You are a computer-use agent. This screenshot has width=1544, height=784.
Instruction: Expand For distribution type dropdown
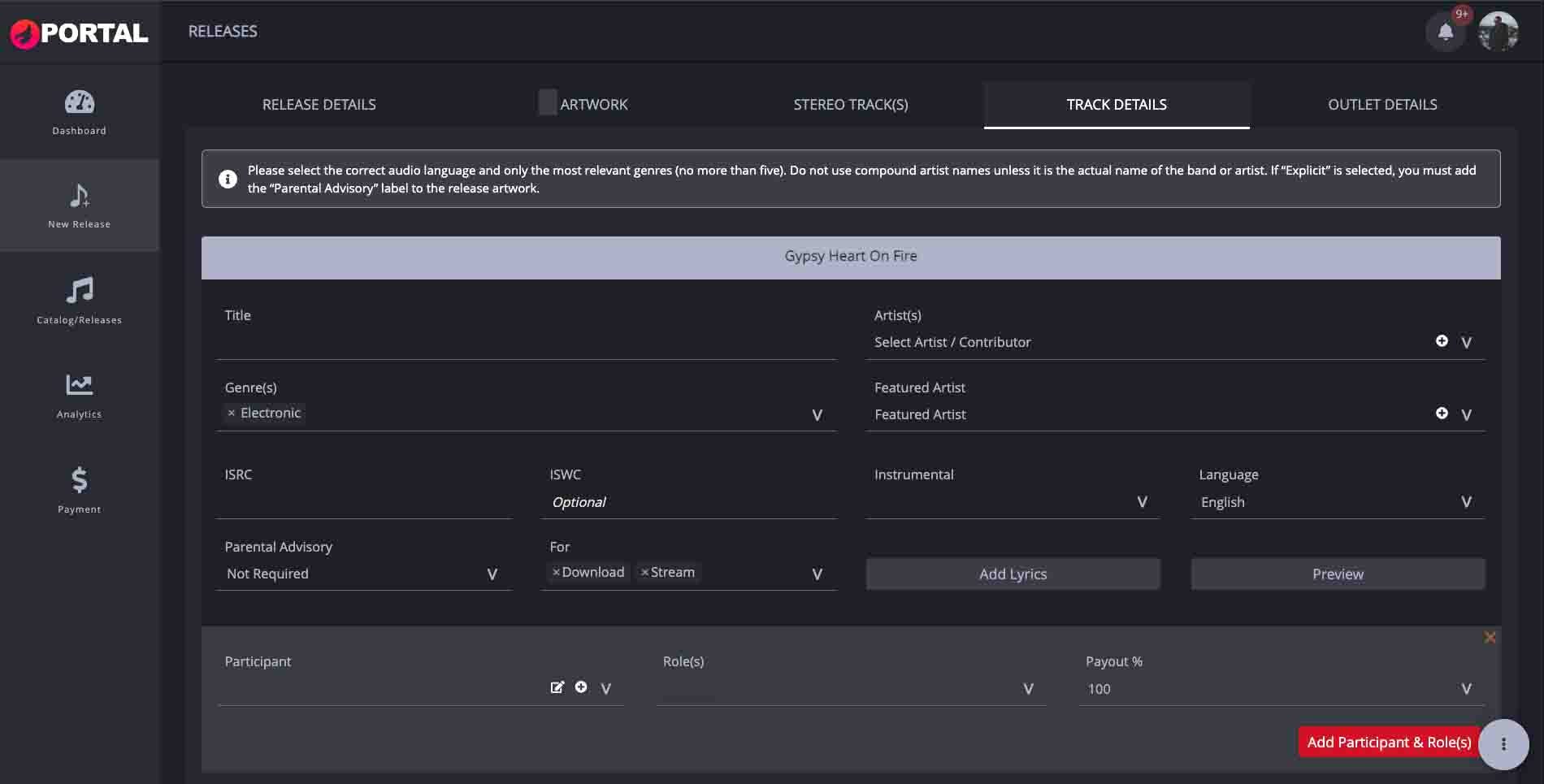tap(818, 574)
